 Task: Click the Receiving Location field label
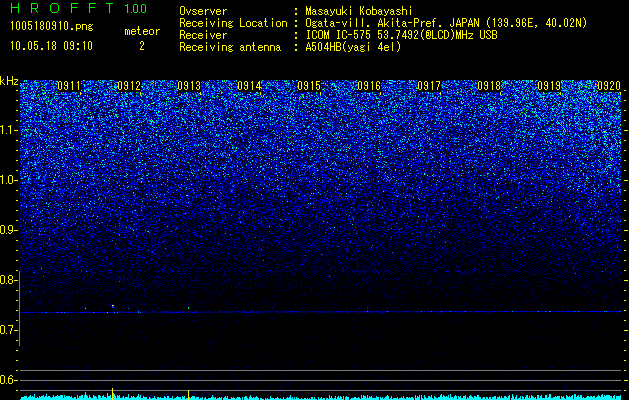(233, 23)
